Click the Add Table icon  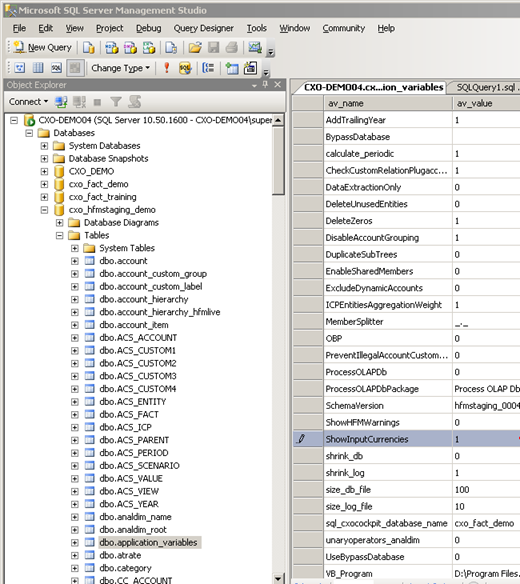(232, 68)
